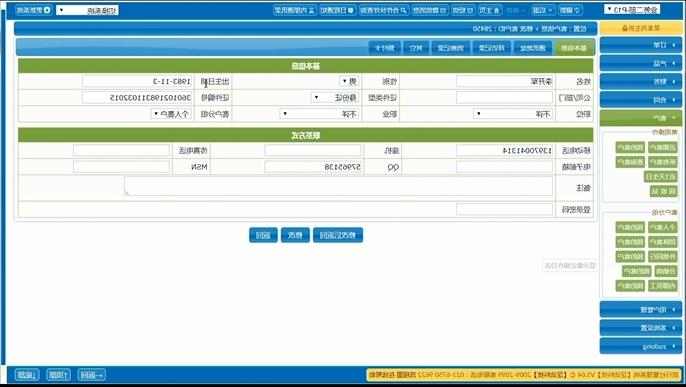The height and width of the screenshot is (387, 686).
Task: Click the 修改后返回 button
Action: pos(338,235)
